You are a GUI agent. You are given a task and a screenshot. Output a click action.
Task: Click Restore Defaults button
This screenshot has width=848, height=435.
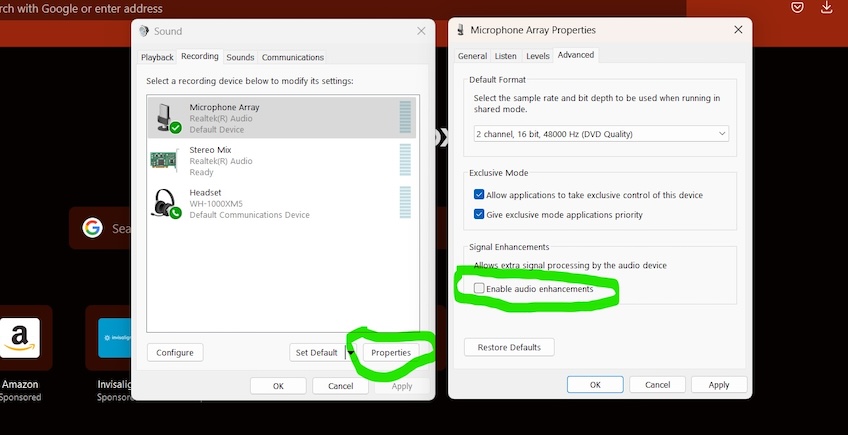coord(509,347)
